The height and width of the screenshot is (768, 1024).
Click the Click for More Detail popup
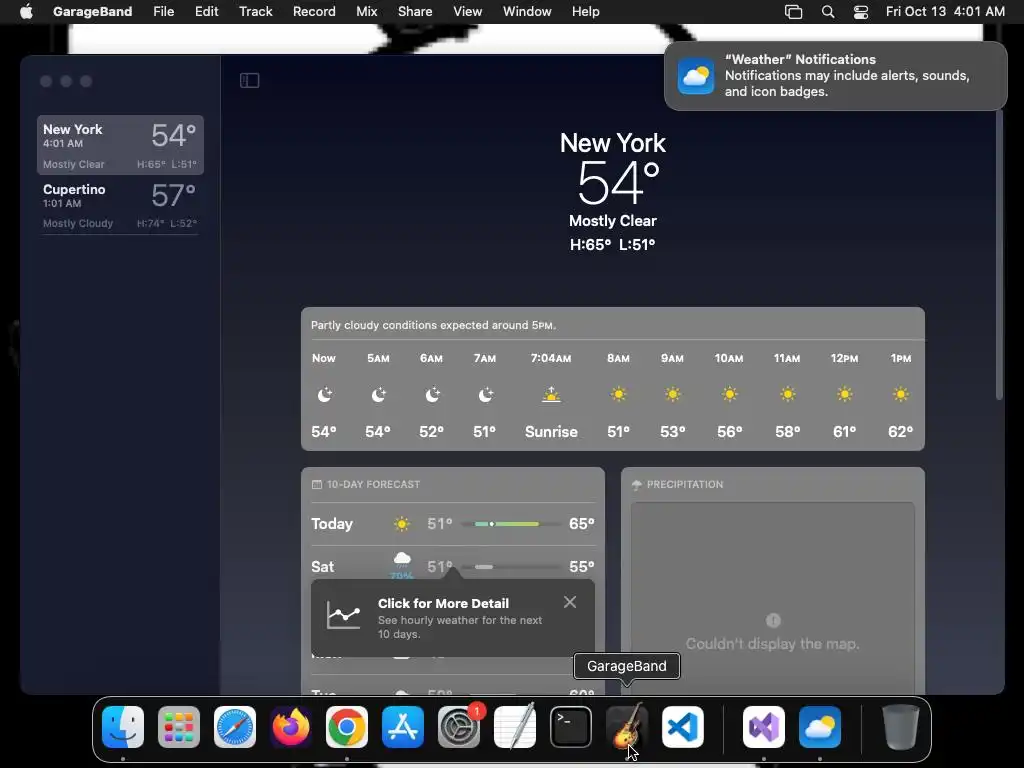pos(453,617)
